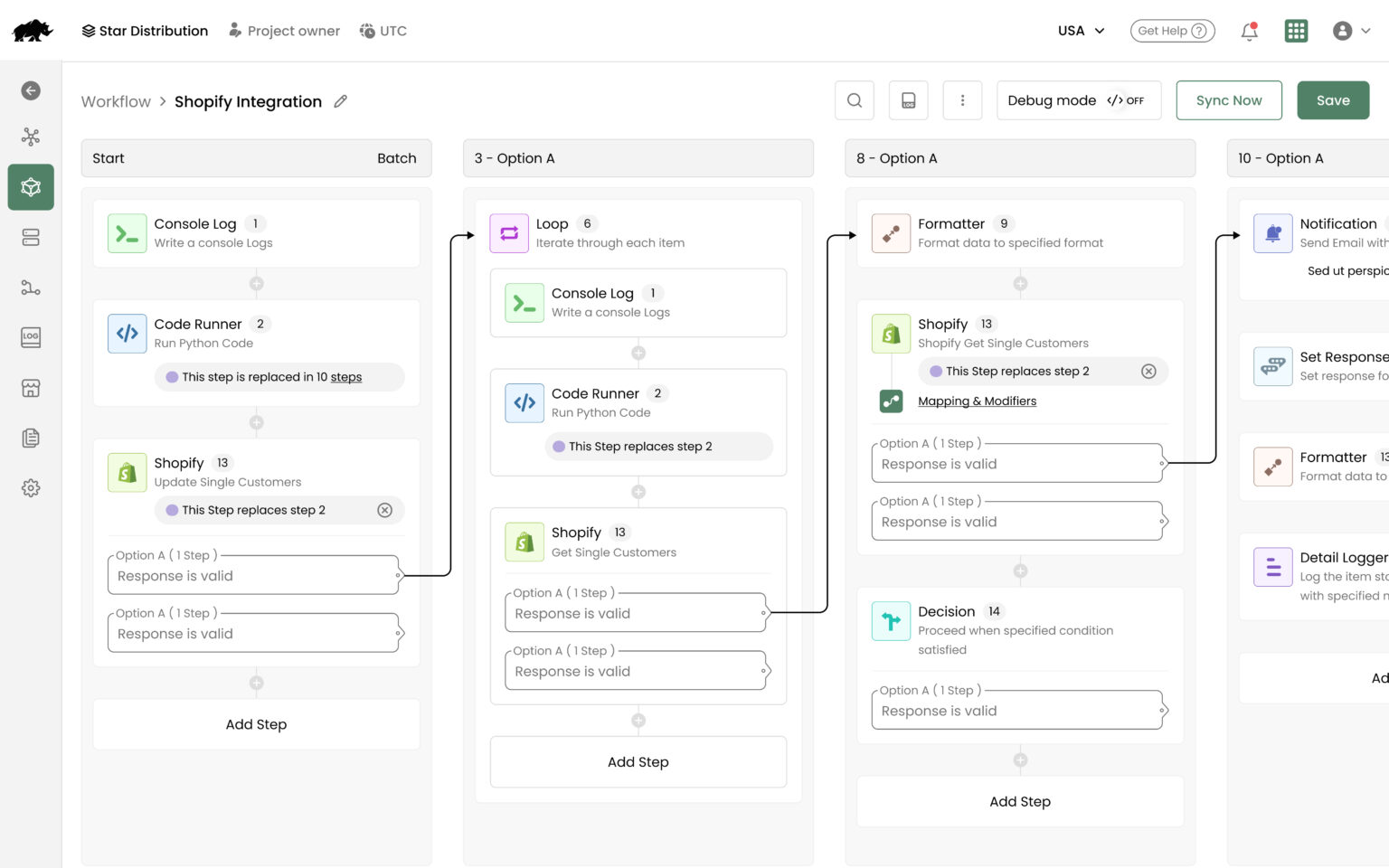The height and width of the screenshot is (868, 1389).
Task: Open the sidebar settings gear
Action: [x=31, y=487]
